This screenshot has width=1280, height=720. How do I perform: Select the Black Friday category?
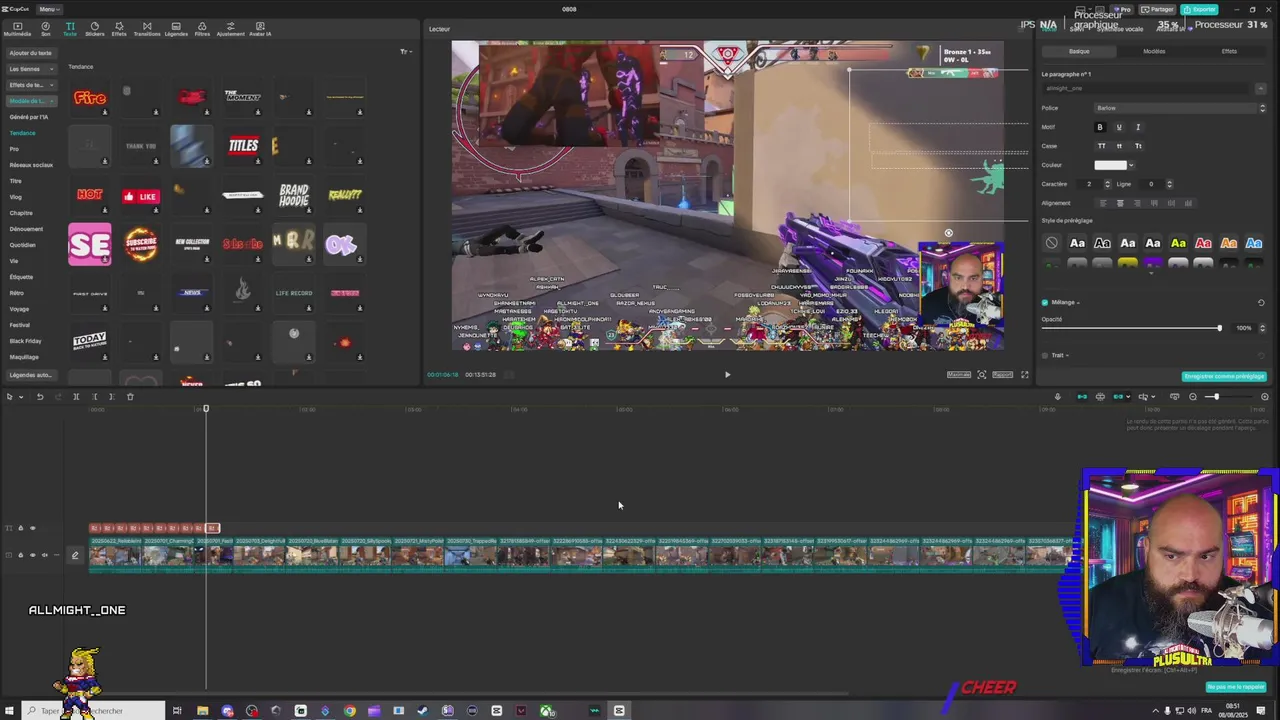tap(26, 341)
